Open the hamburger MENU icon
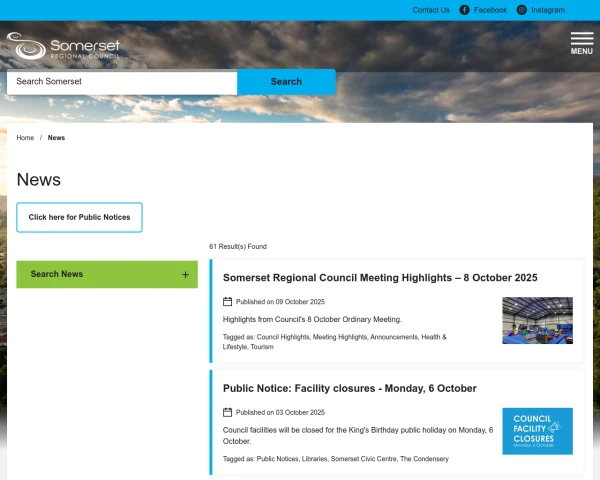 tap(581, 43)
